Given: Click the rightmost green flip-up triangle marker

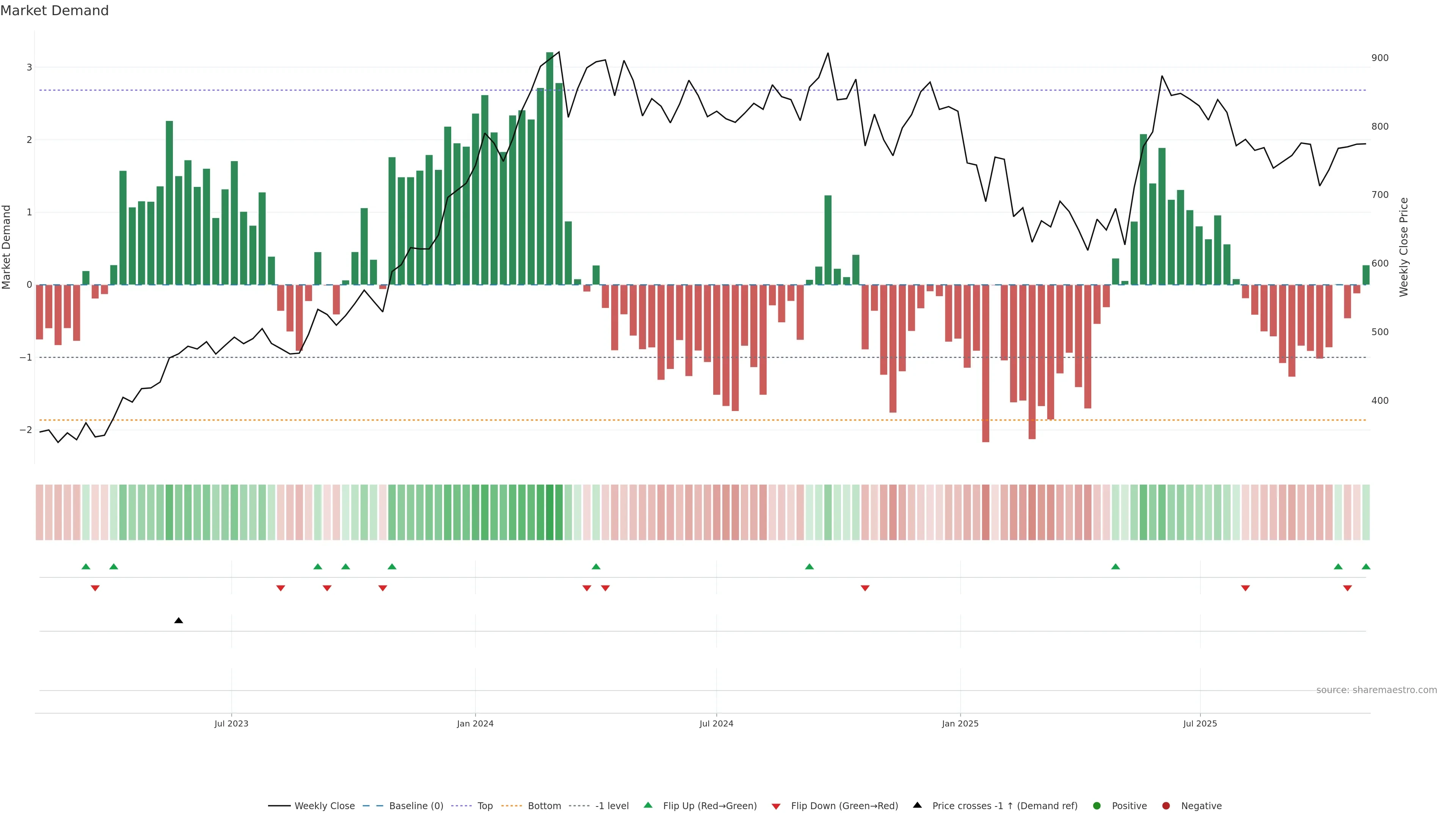Looking at the screenshot, I should coord(1365,566).
